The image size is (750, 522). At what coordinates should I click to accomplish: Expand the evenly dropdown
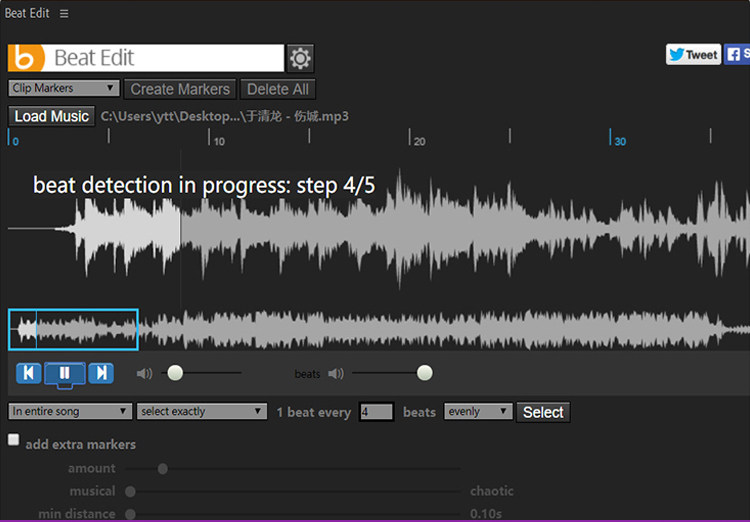pos(478,412)
